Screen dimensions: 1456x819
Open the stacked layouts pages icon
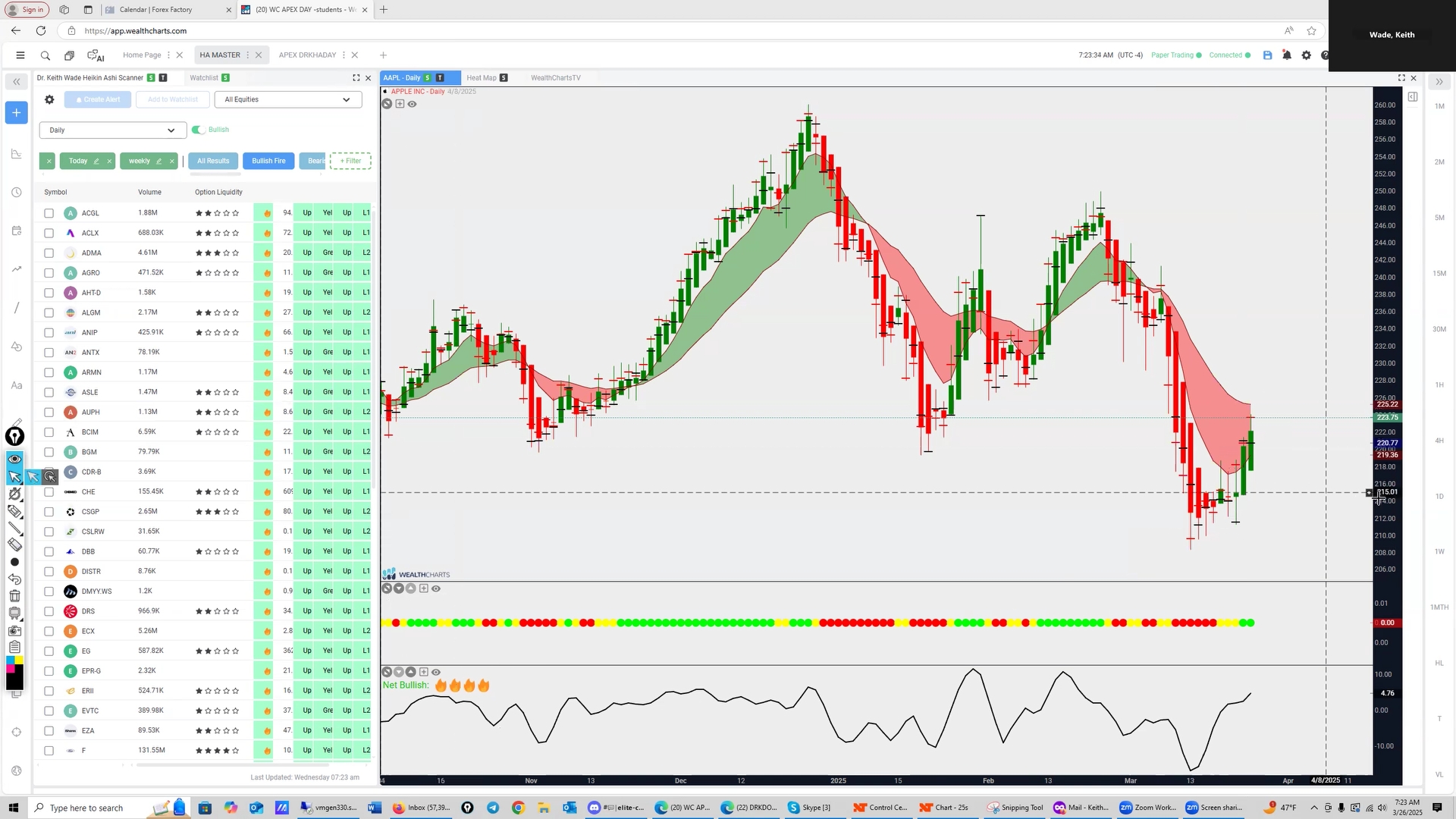tap(69, 55)
